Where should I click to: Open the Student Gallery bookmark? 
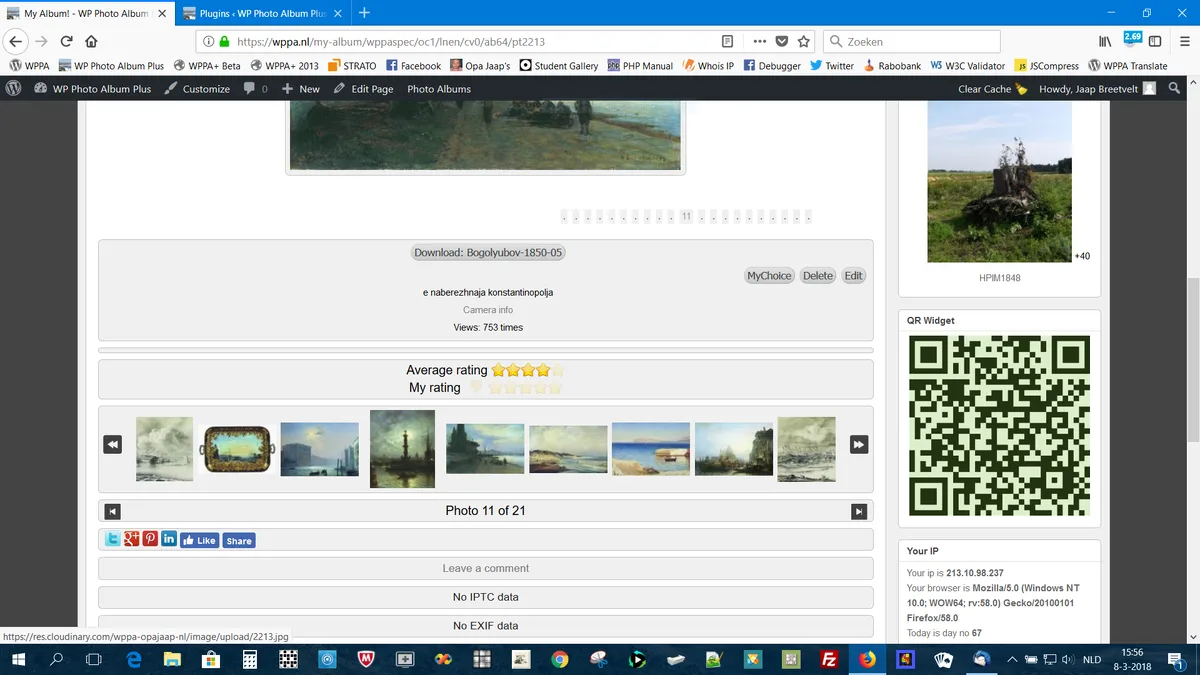coord(558,66)
